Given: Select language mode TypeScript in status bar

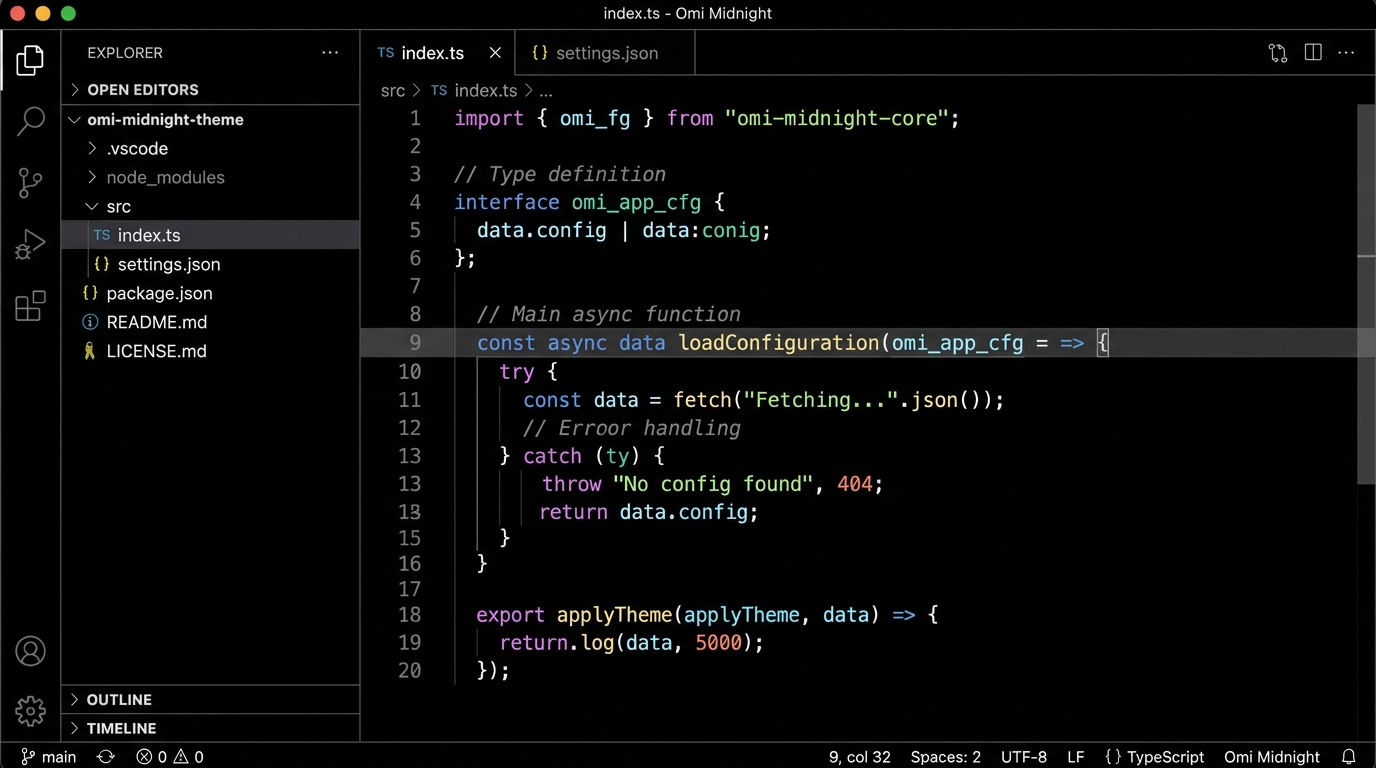Looking at the screenshot, I should tap(1154, 757).
